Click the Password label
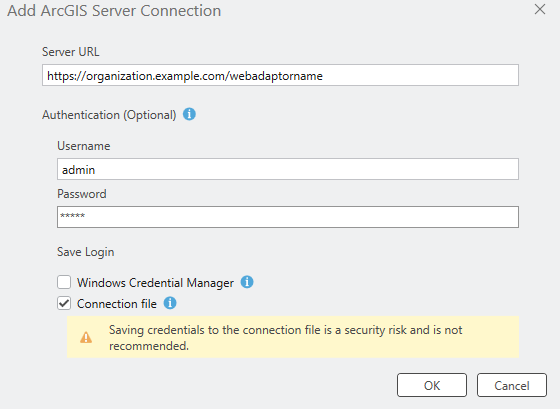 82,194
